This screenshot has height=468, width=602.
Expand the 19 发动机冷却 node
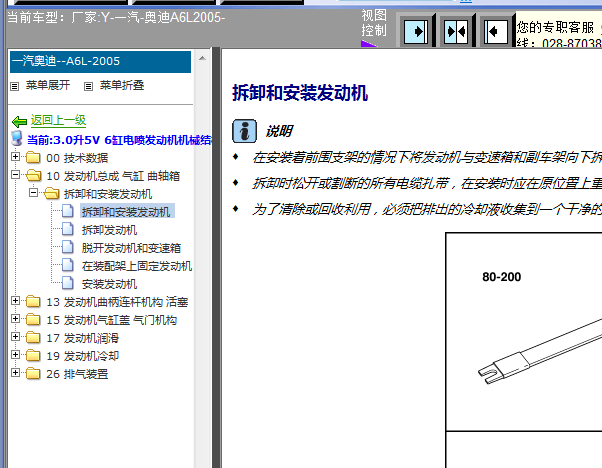(15, 355)
